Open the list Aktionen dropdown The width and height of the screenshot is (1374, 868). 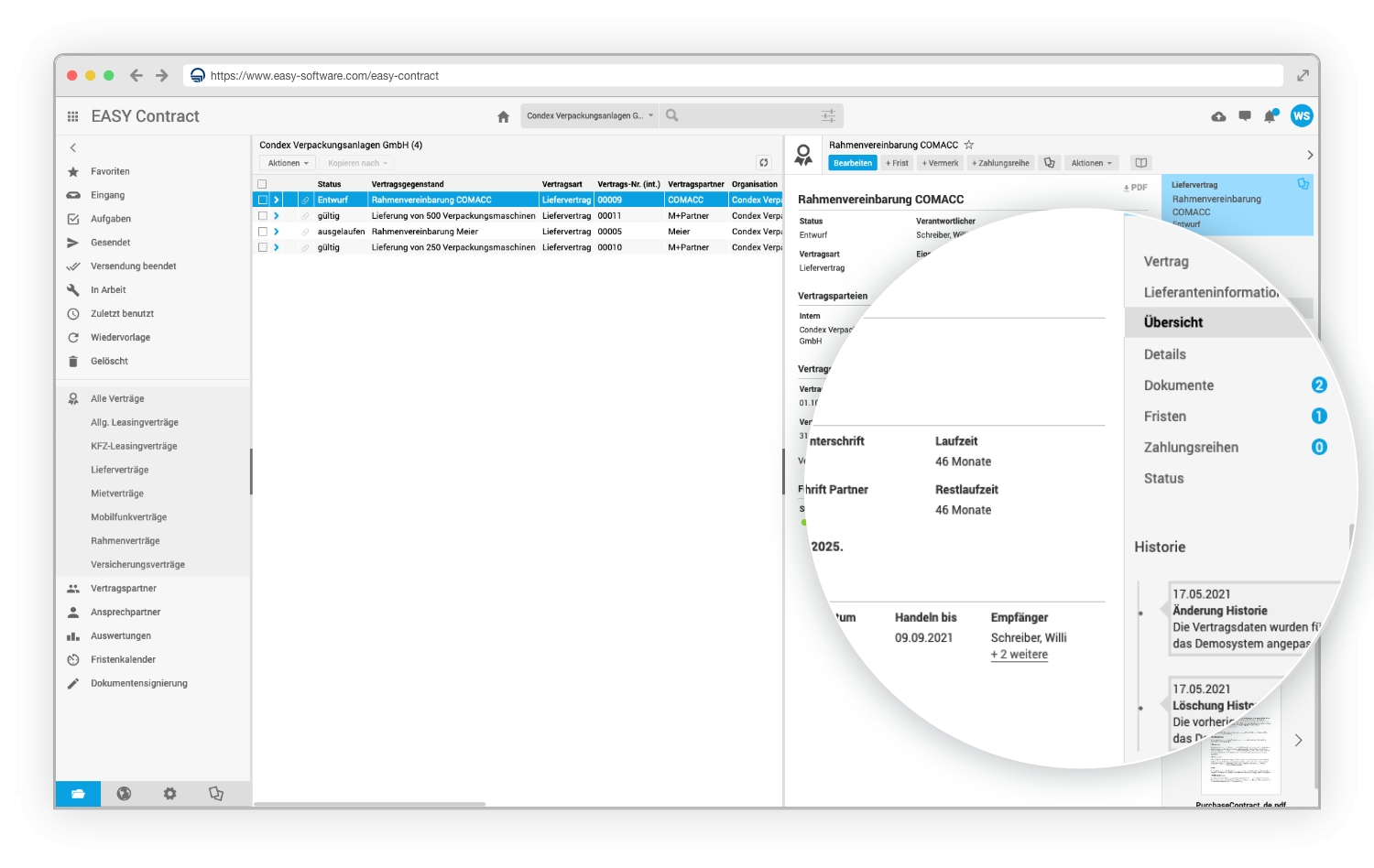[x=288, y=163]
